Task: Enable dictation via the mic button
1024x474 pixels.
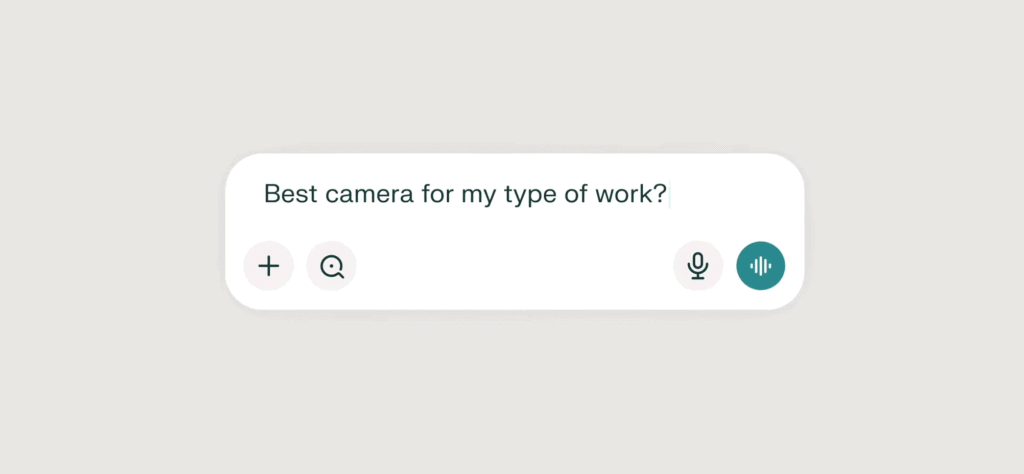Action: click(x=698, y=266)
